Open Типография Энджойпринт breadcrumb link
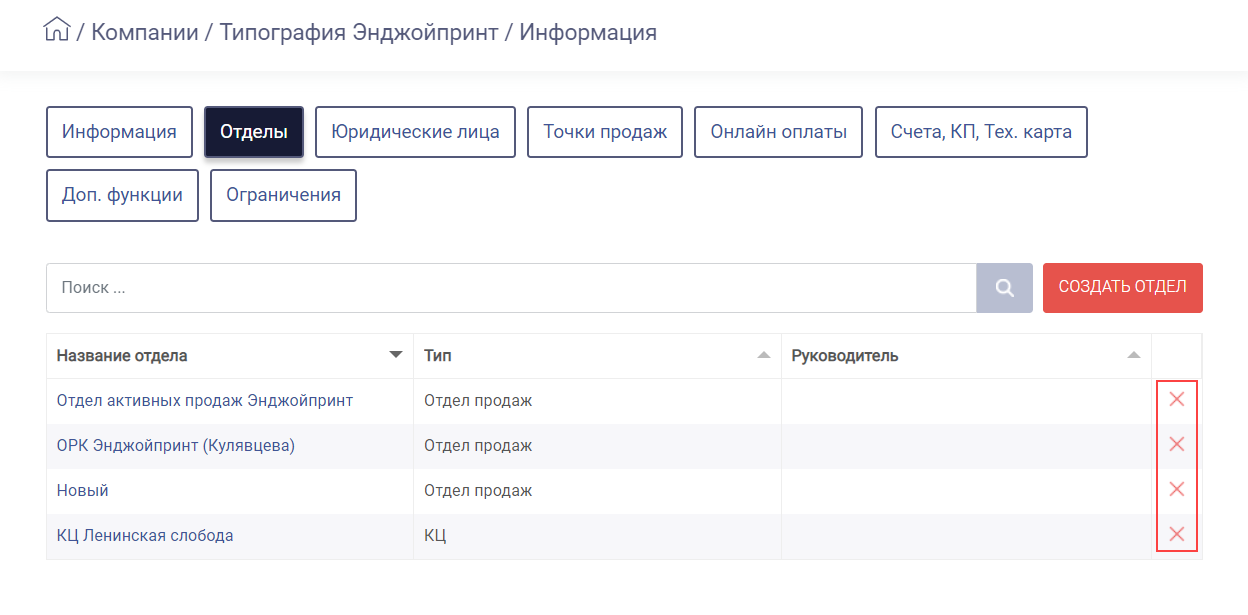The height and width of the screenshot is (615, 1248). point(359,32)
